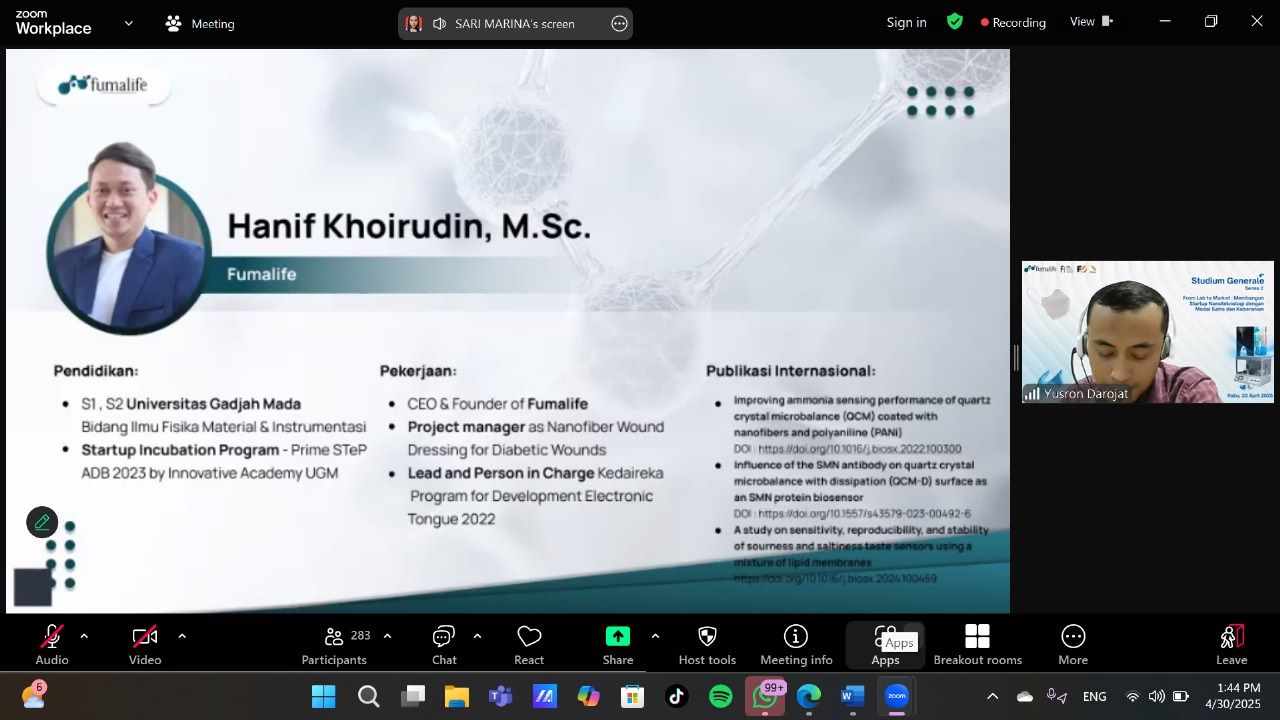
Task: Open Microsoft Teams from taskbar
Action: pyautogui.click(x=501, y=697)
